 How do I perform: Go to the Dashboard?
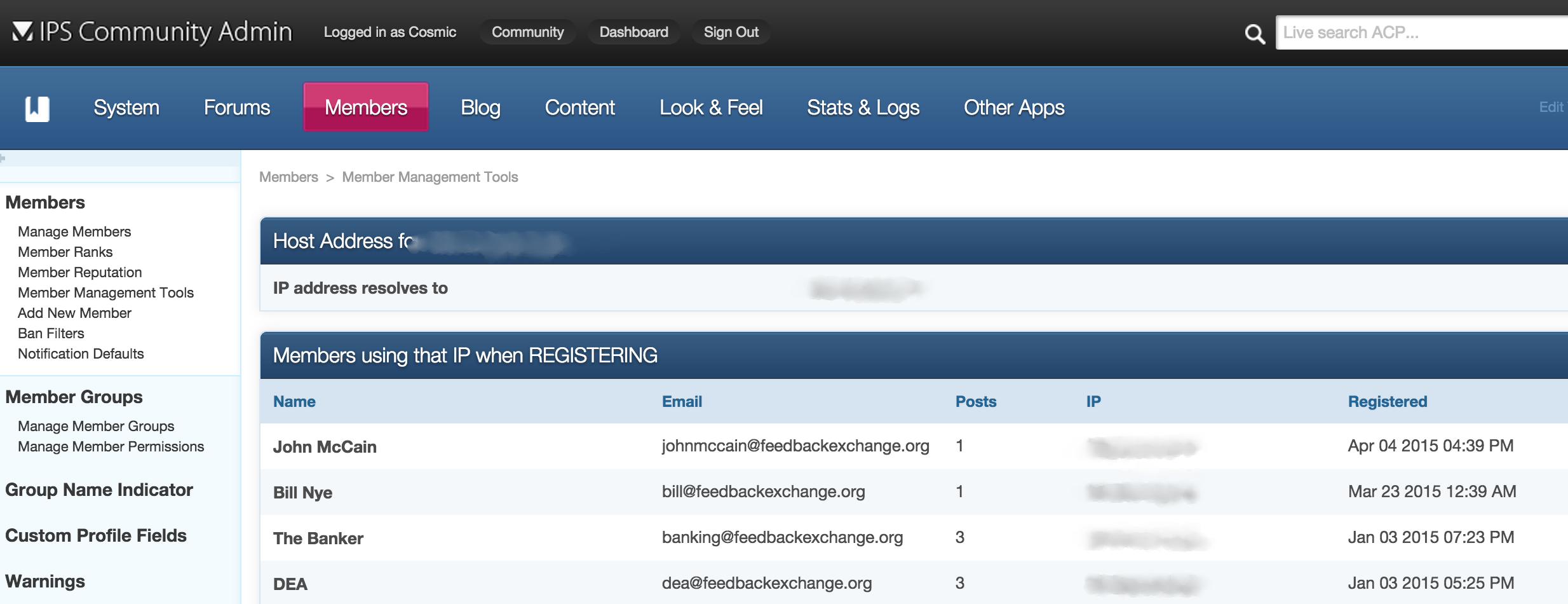pos(633,32)
